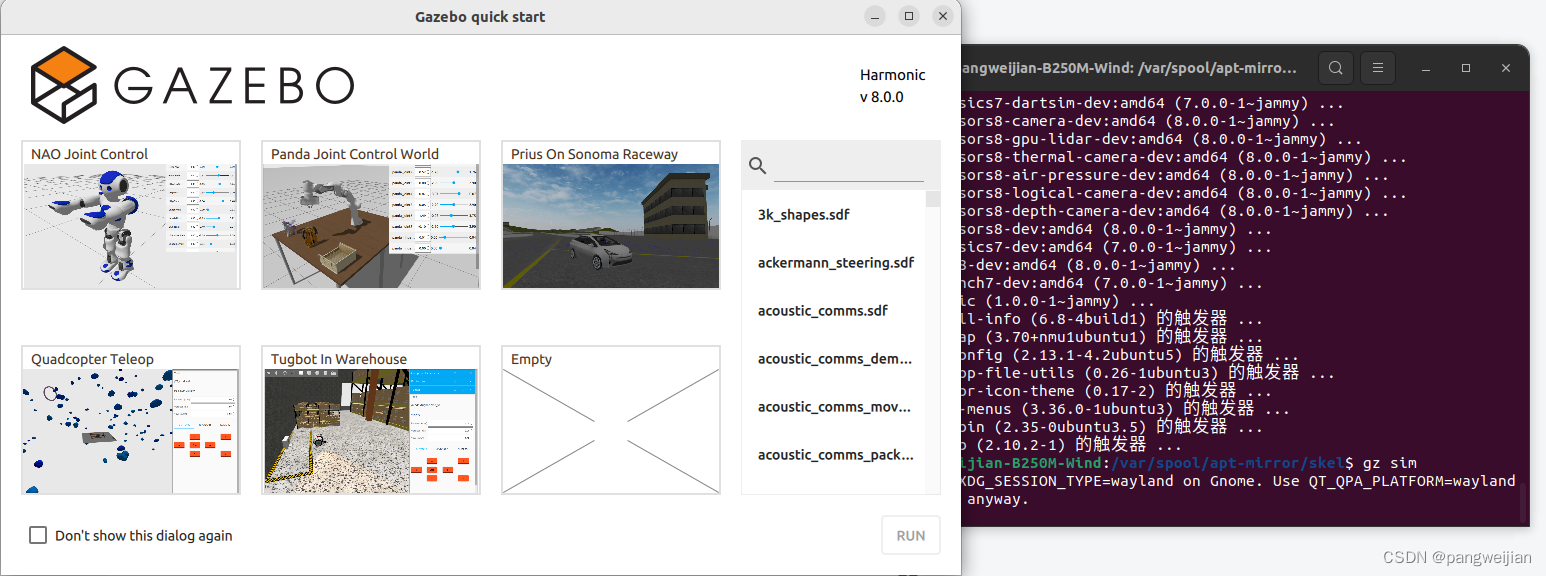Viewport: 1546px width, 576px height.
Task: Click the Gazebo logo icon
Action: click(x=63, y=85)
